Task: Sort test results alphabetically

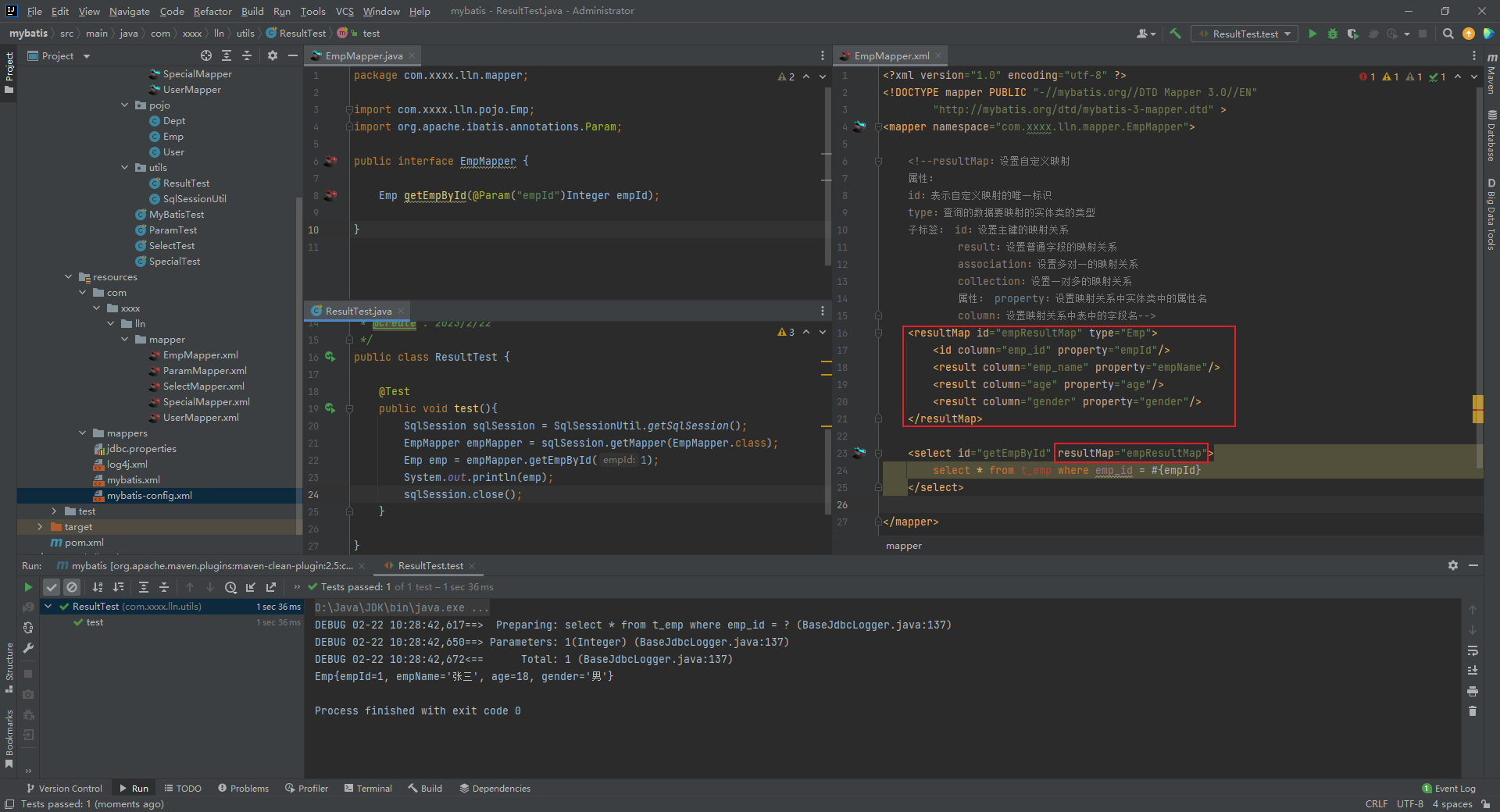Action: coord(98,587)
